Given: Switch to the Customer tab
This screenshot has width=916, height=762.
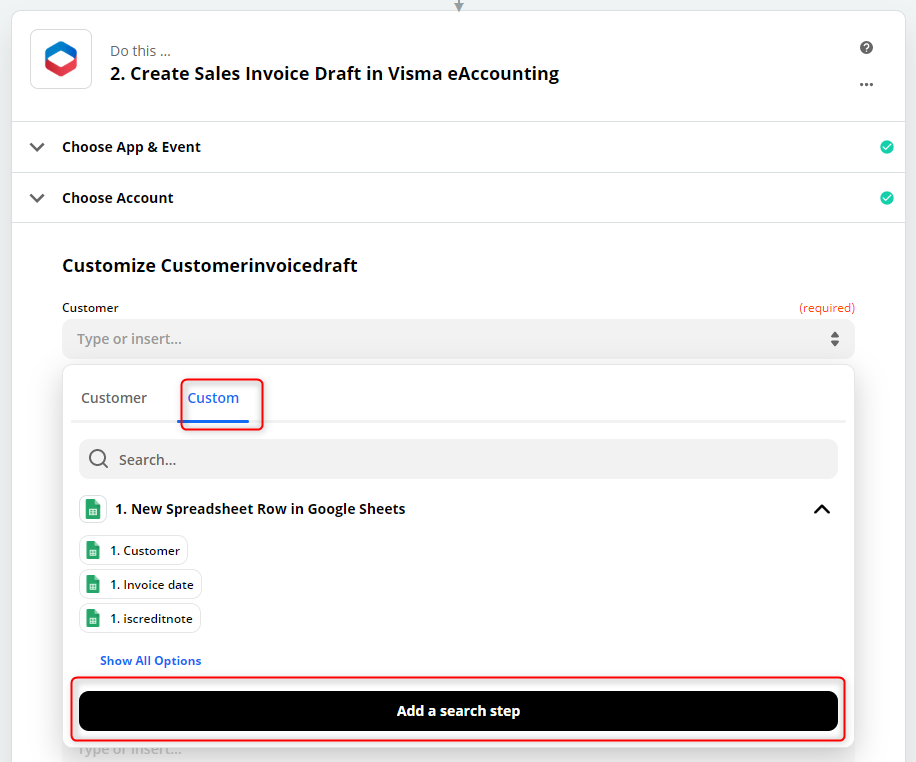Looking at the screenshot, I should coord(114,398).
